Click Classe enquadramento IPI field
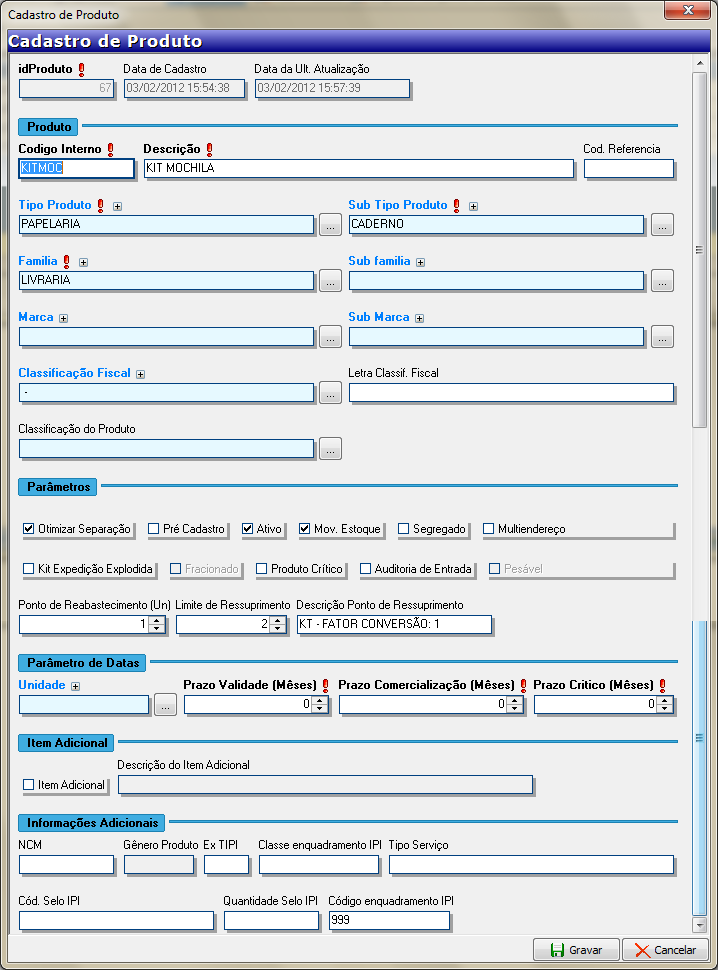This screenshot has width=720, height=975. click(x=320, y=867)
